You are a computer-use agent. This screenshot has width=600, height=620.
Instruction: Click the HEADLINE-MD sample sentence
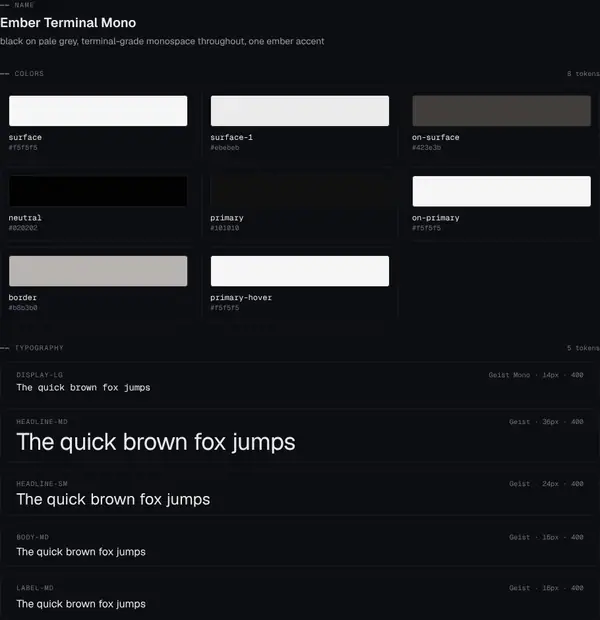click(x=156, y=442)
